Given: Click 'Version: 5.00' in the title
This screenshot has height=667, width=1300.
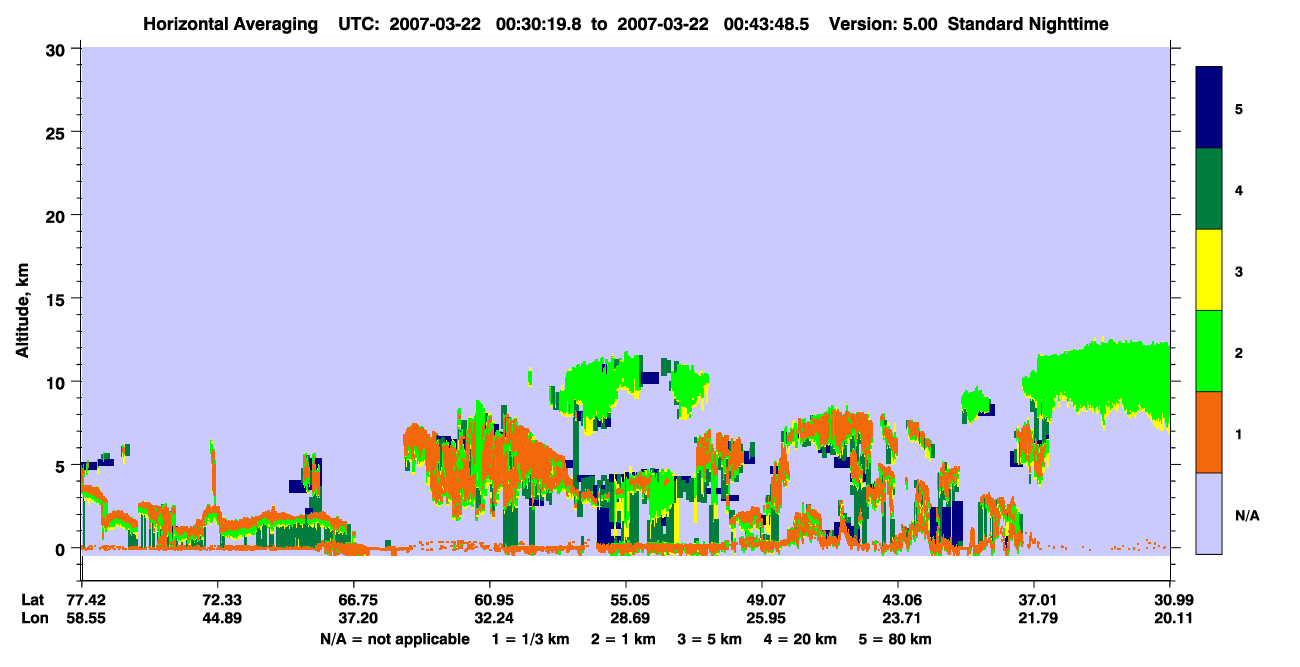Looking at the screenshot, I should tap(884, 24).
